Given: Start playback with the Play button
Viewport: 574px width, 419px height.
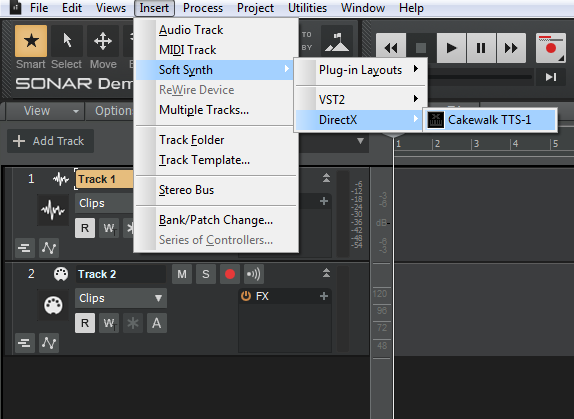Looking at the screenshot, I should coord(451,48).
